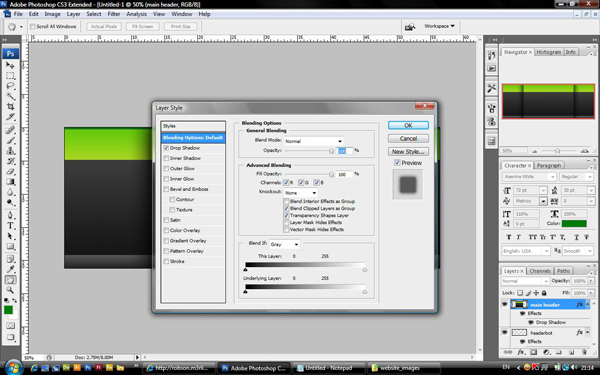600x375 pixels.
Task: Hide the headerbot layer eye
Action: coord(505,333)
